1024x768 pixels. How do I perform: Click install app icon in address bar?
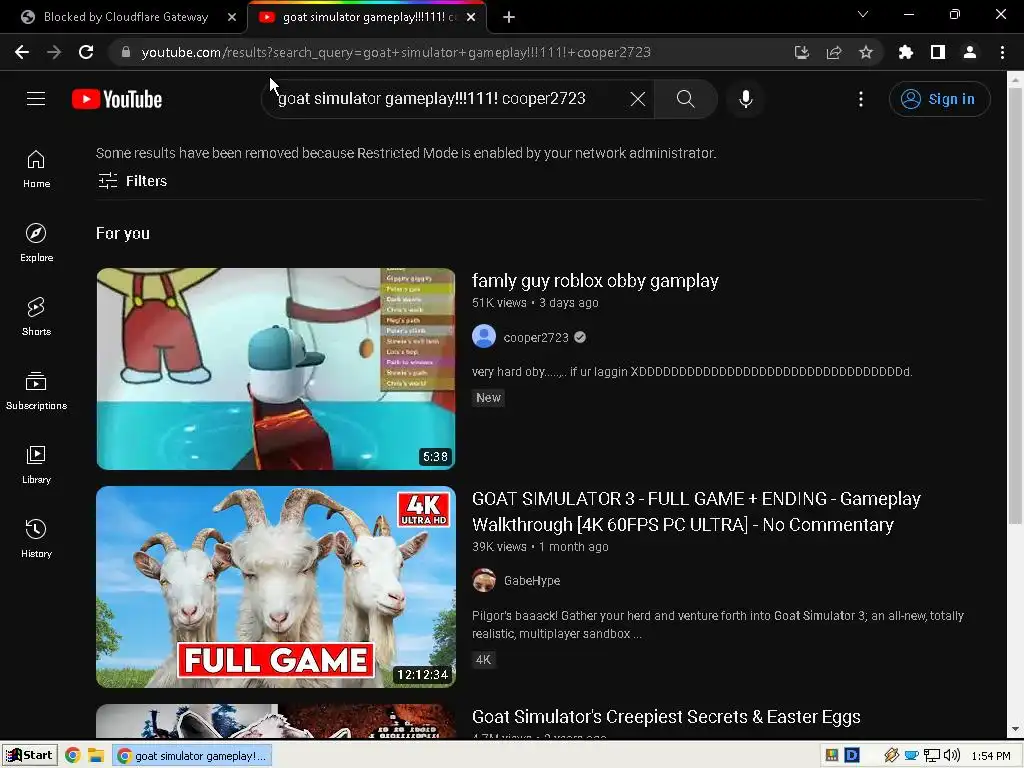click(801, 52)
